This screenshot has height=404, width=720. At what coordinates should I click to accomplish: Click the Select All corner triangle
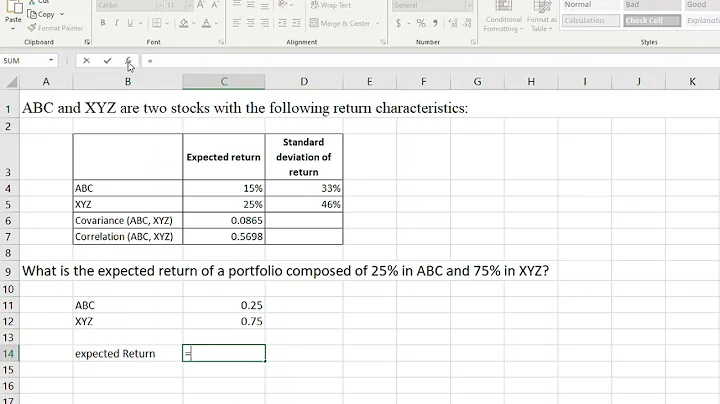pos(10,82)
